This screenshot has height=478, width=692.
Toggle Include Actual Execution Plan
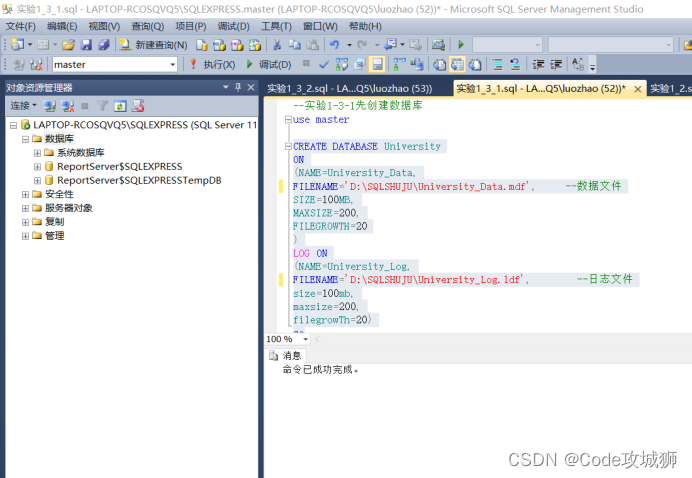[x=399, y=65]
